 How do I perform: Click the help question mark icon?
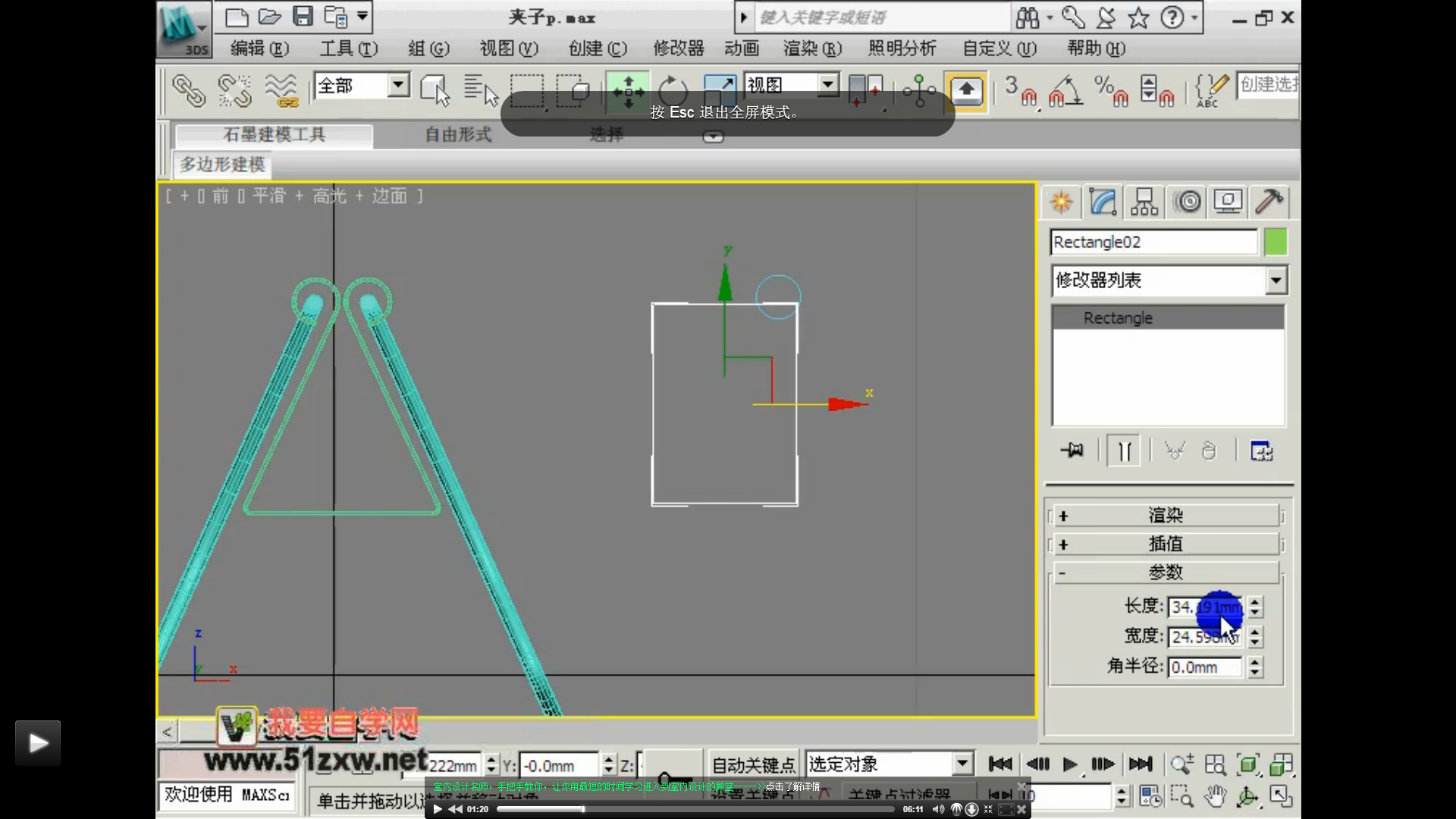1172,17
